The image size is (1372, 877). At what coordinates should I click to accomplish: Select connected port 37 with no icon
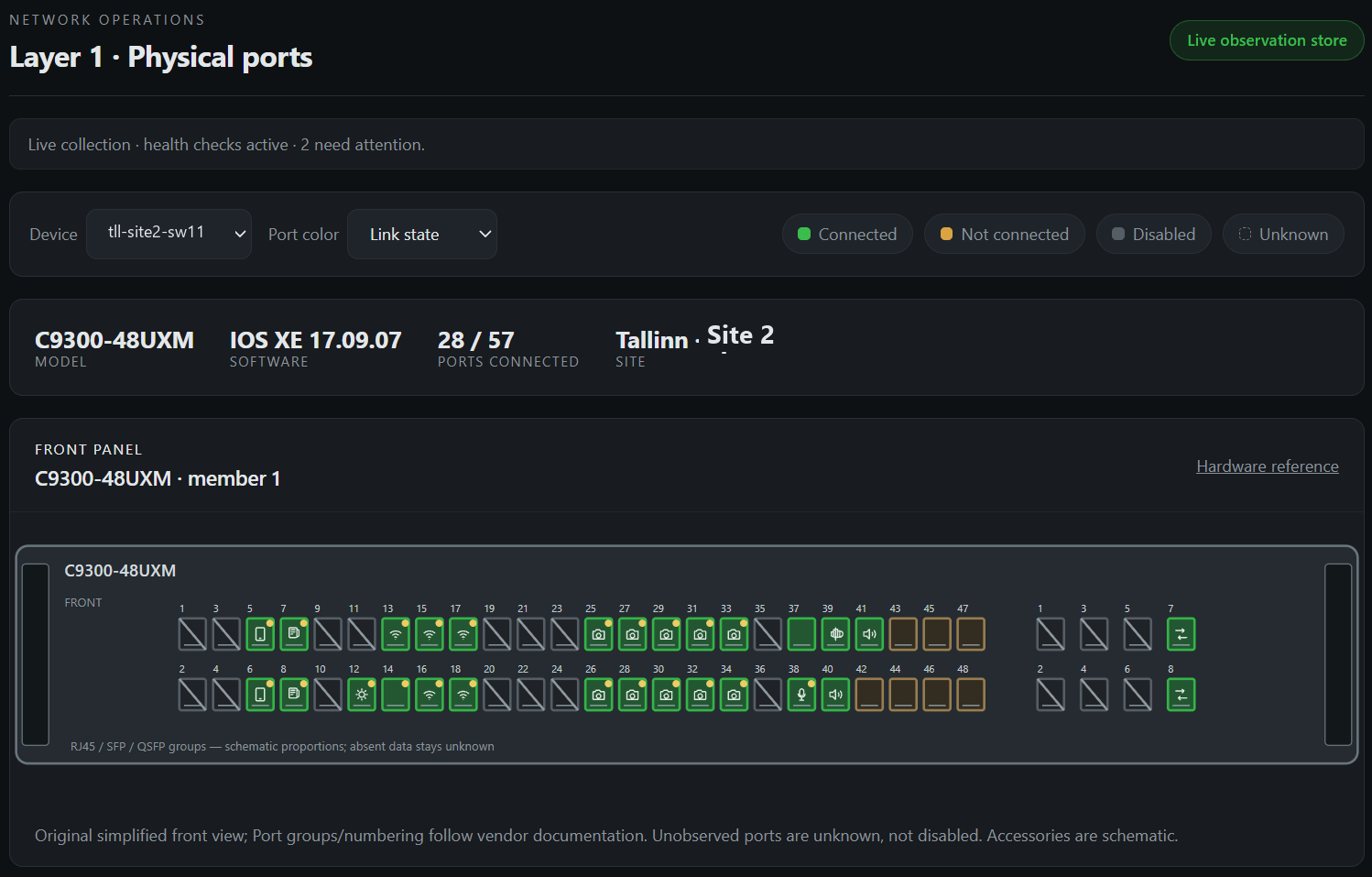(801, 634)
